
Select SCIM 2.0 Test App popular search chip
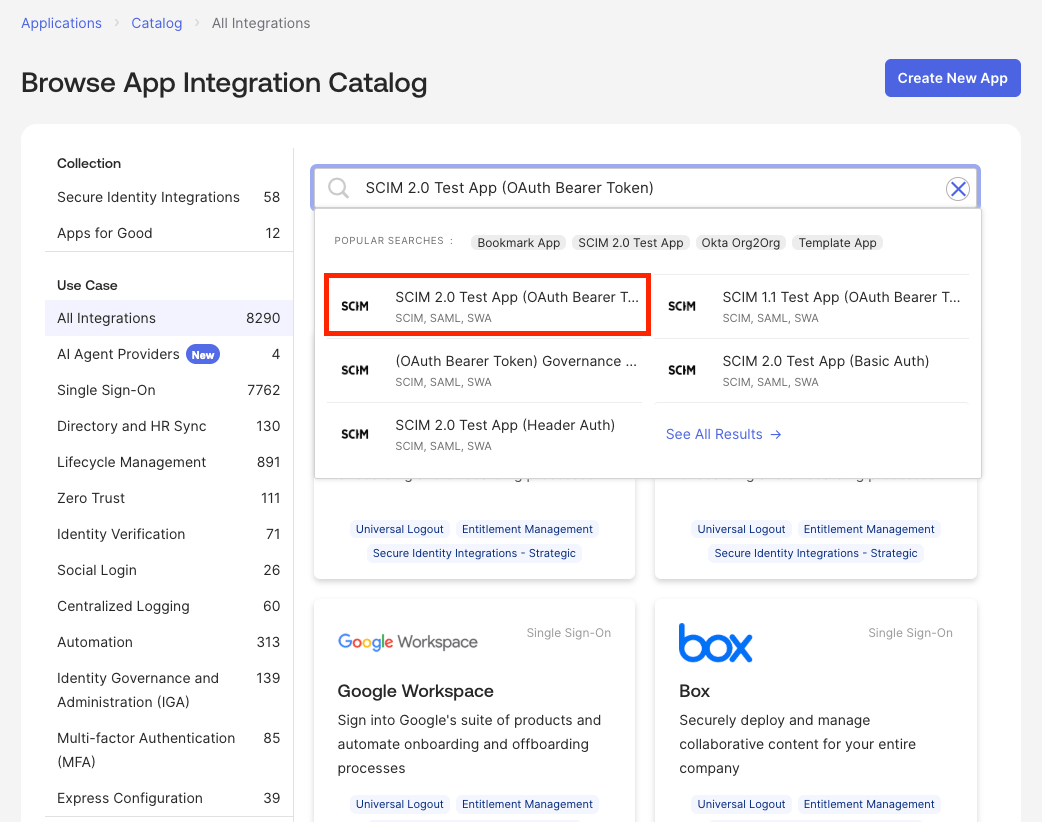pos(631,243)
